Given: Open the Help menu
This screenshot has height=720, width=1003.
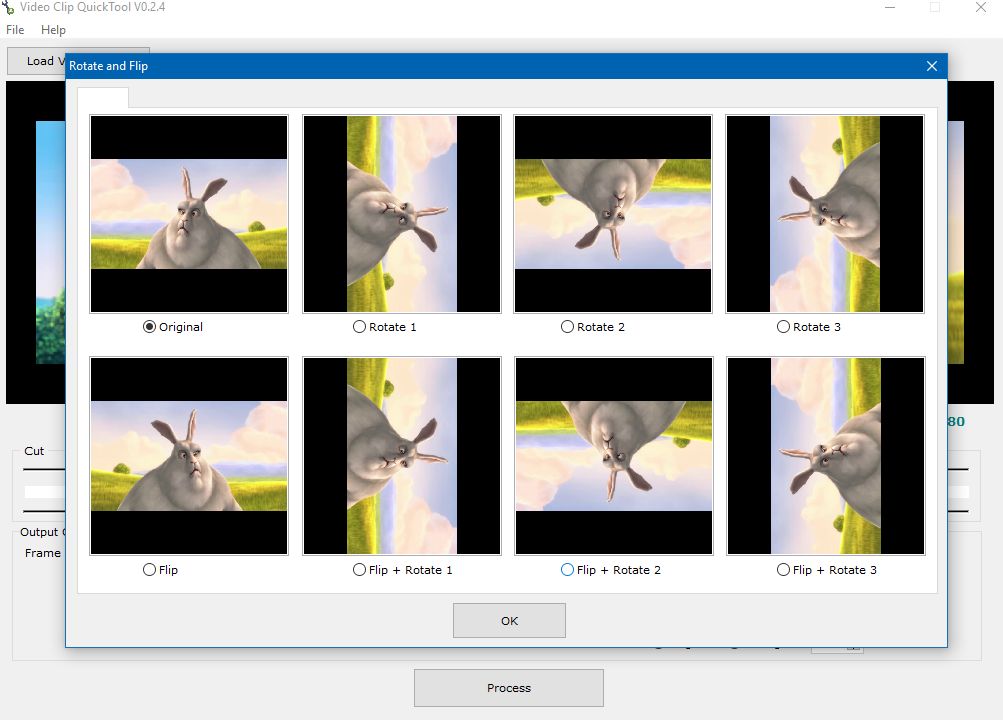Looking at the screenshot, I should 53,29.
